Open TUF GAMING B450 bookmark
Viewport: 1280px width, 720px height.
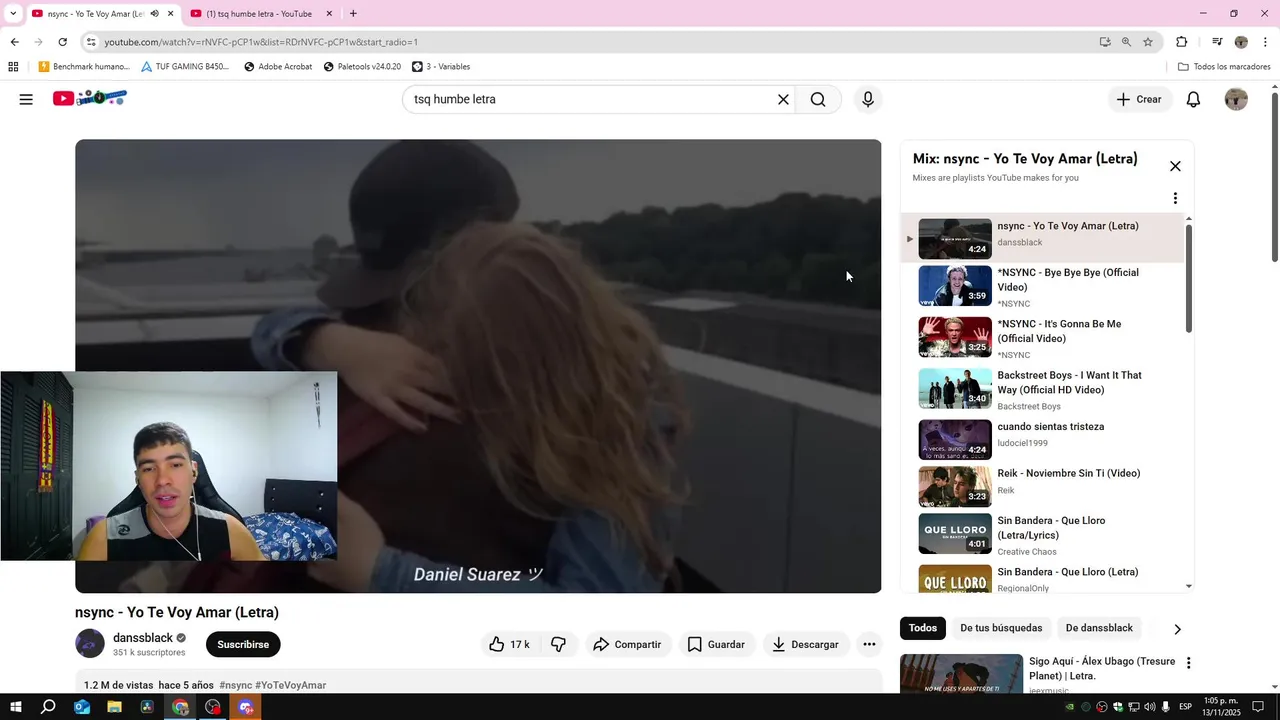click(x=185, y=67)
